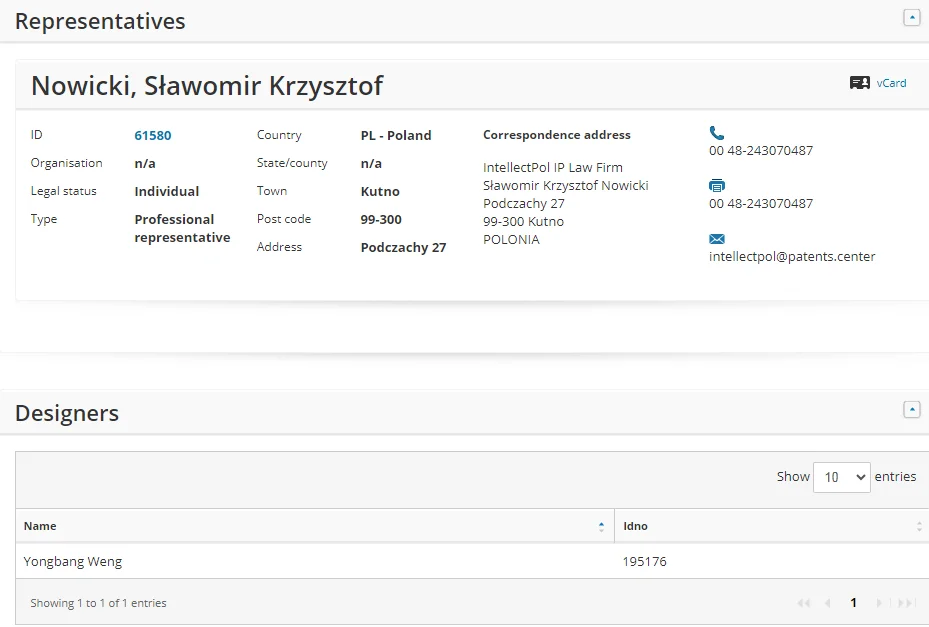
Task: Click the vCard icon
Action: [x=859, y=83]
